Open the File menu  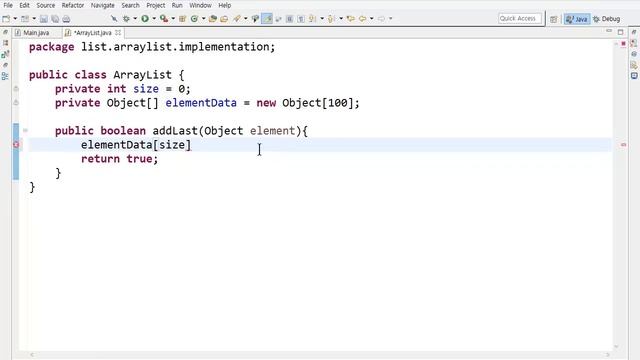(8, 5)
